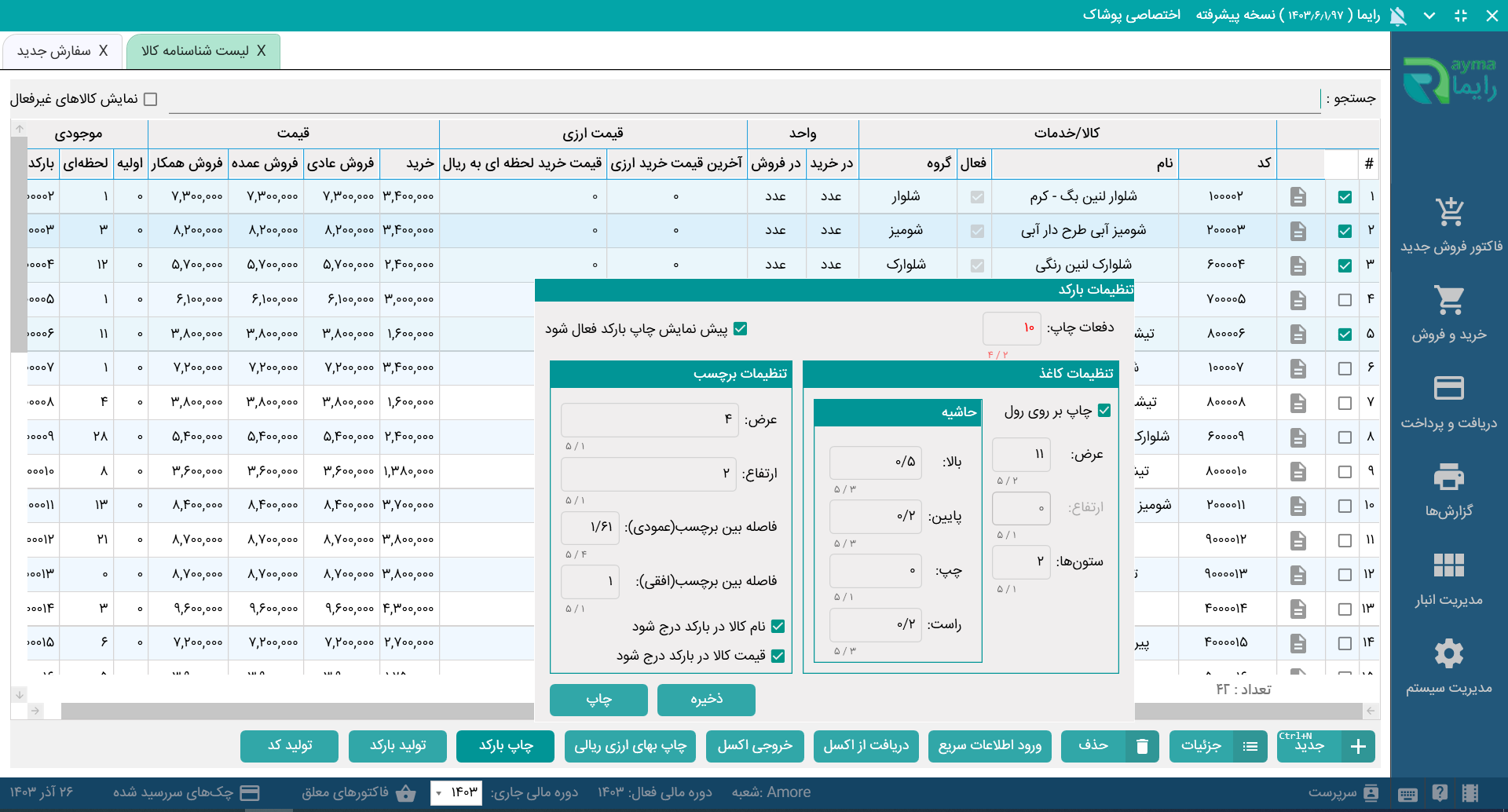This screenshot has height=812, width=1508.
Task: Click چاپ بارکد button
Action: coord(505,746)
